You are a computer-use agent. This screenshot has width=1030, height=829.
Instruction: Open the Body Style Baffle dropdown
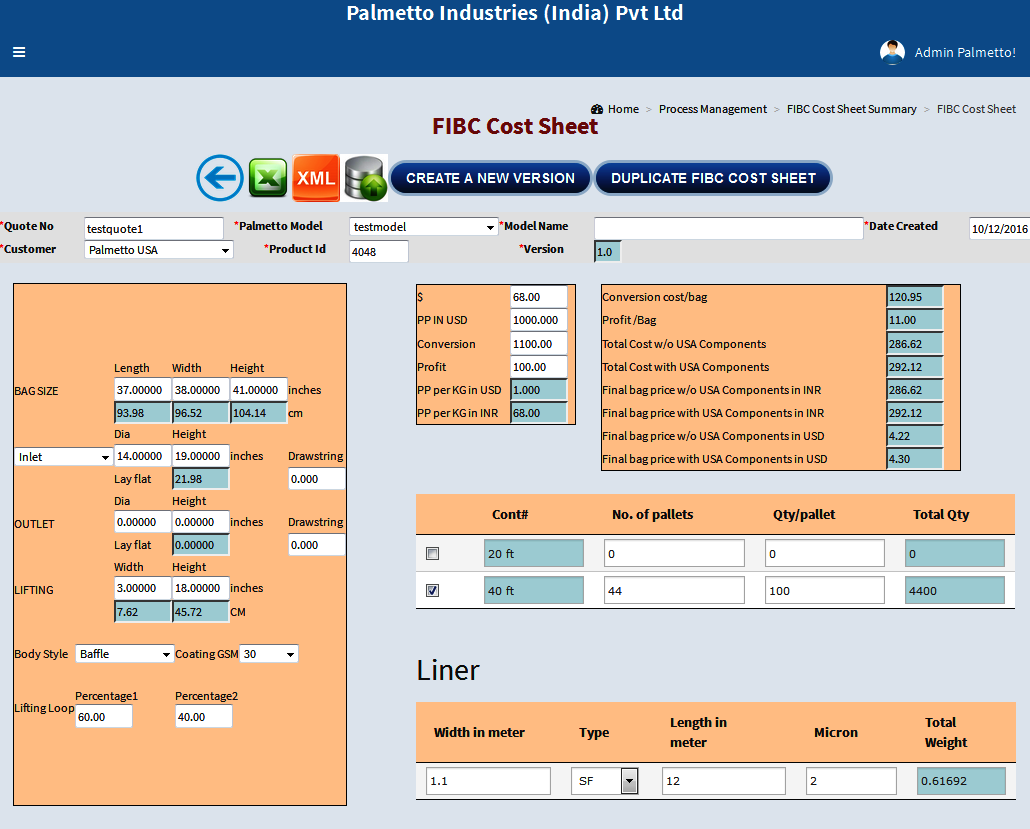(124, 654)
